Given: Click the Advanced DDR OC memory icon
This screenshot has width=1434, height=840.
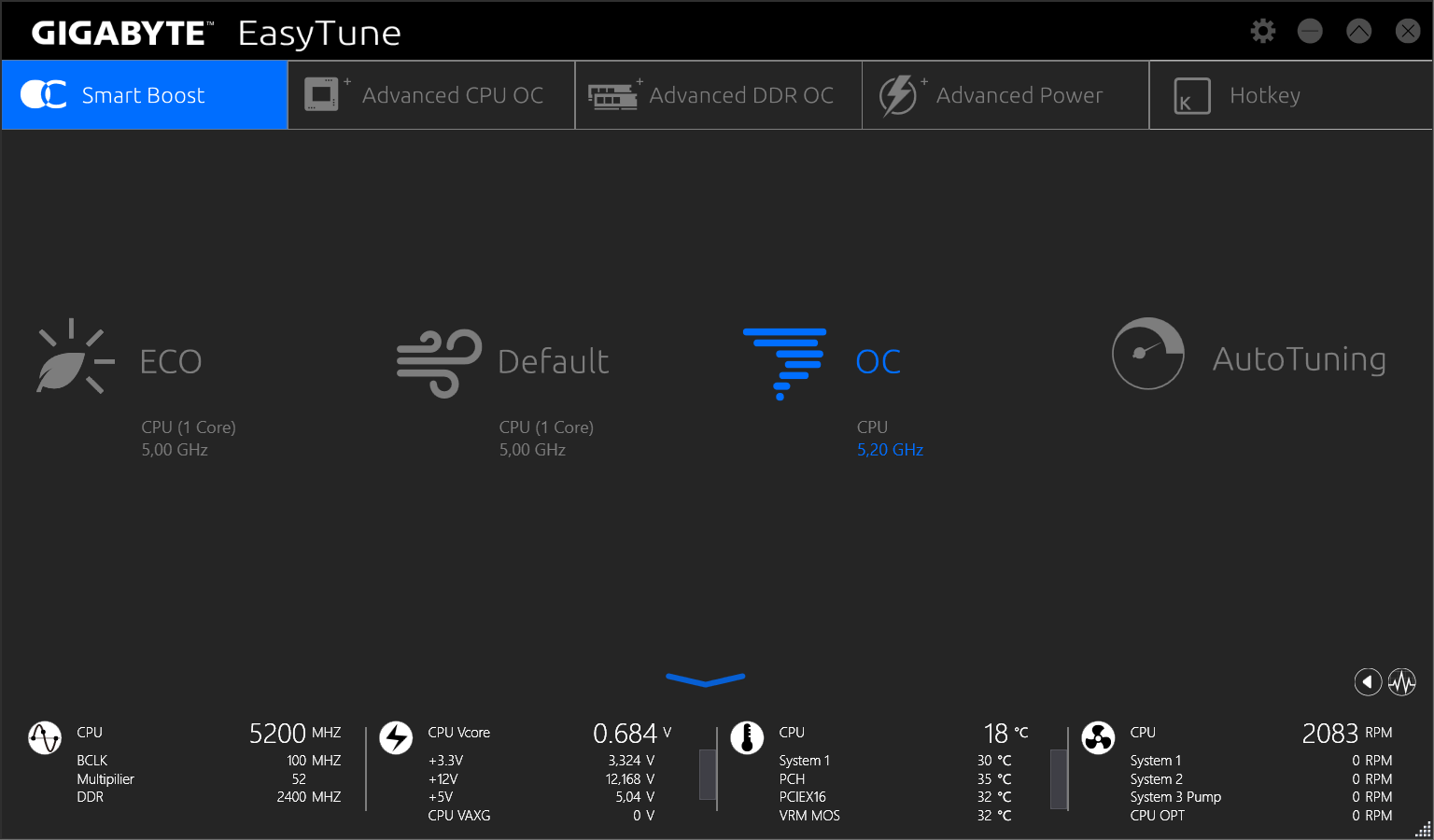Looking at the screenshot, I should pyautogui.click(x=615, y=95).
